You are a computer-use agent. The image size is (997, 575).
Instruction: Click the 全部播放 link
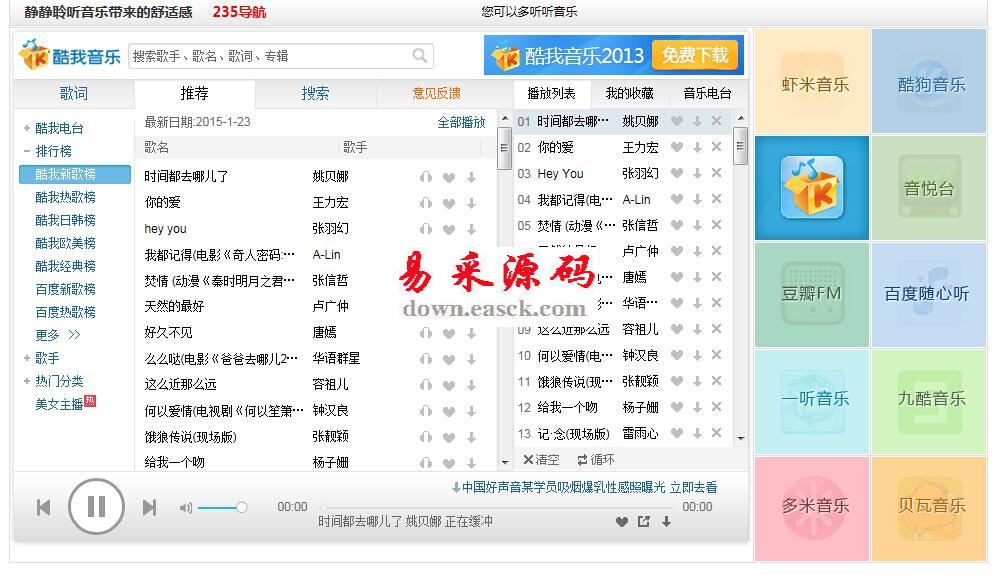(461, 122)
